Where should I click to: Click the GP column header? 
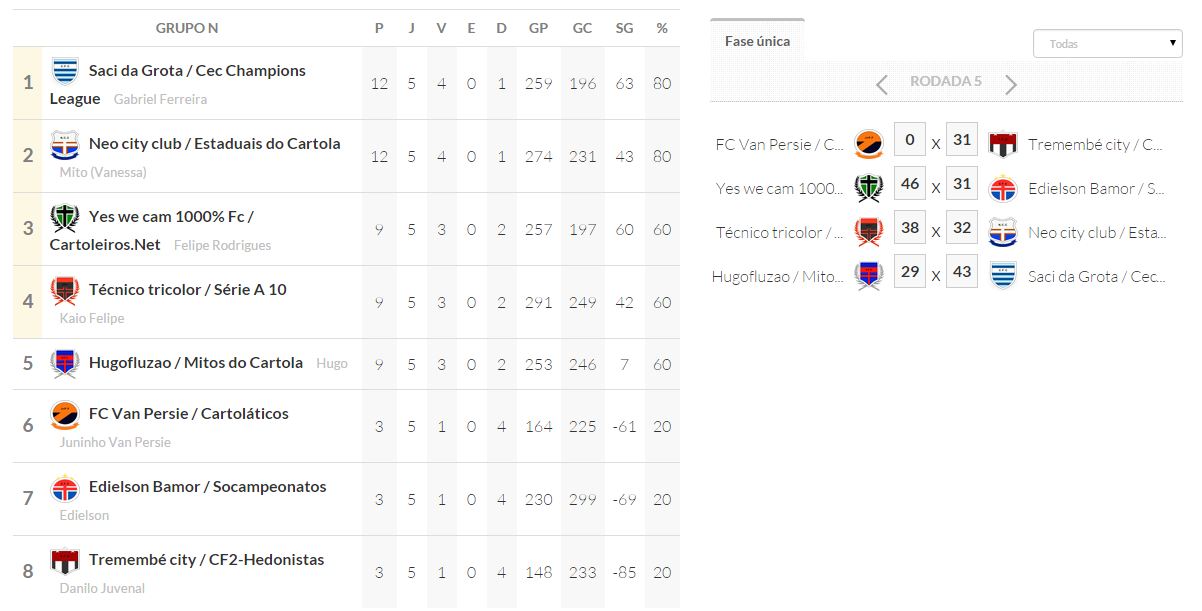[x=538, y=28]
